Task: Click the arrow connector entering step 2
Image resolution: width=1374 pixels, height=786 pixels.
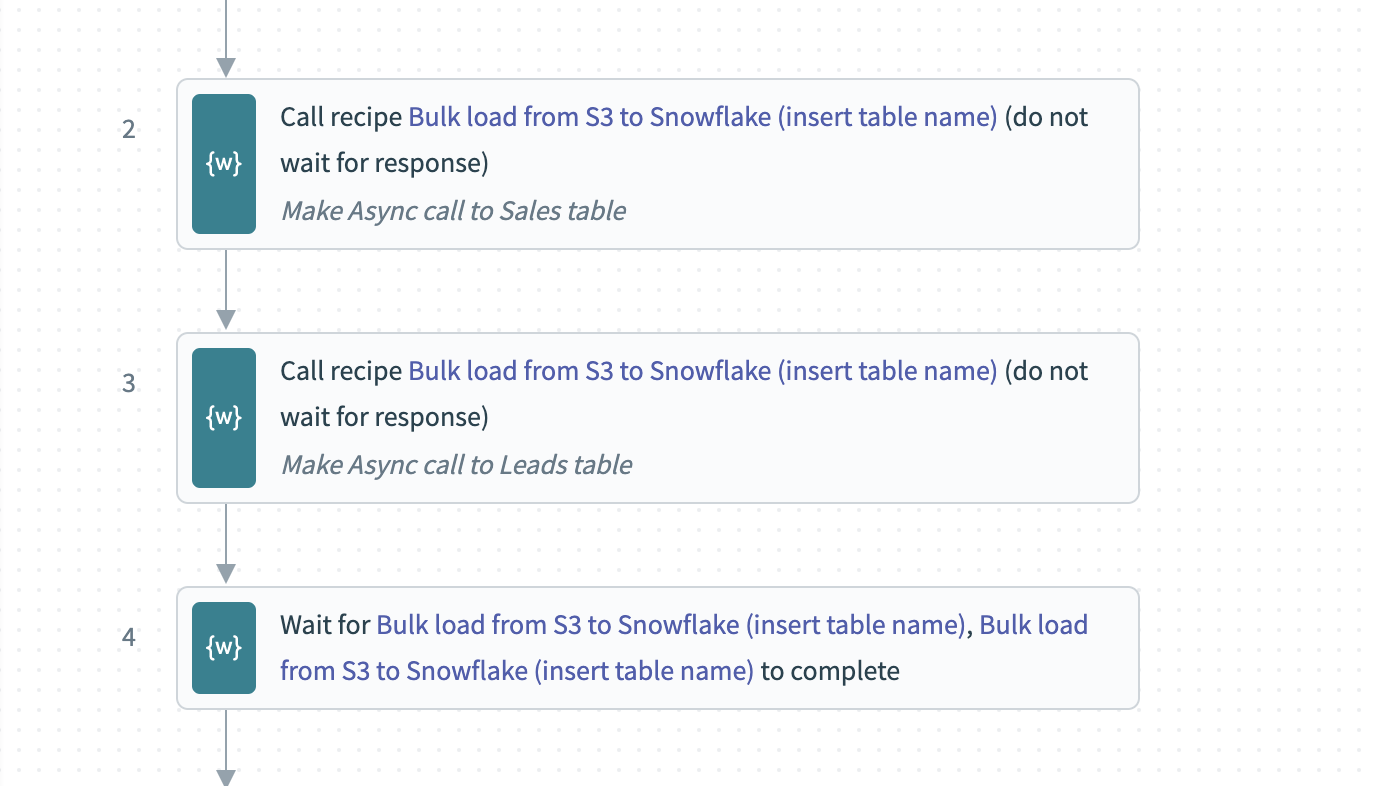Action: (x=226, y=40)
